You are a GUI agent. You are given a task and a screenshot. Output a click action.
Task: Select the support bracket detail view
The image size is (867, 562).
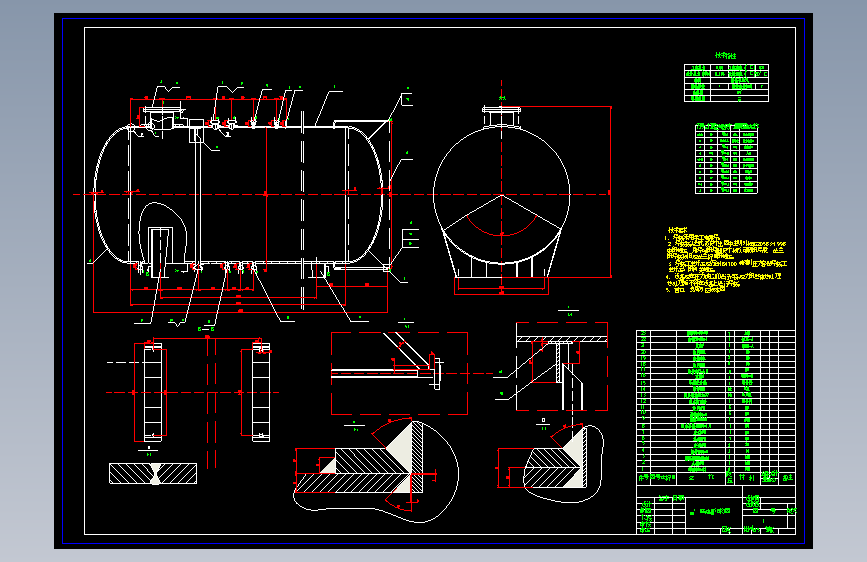562,366
